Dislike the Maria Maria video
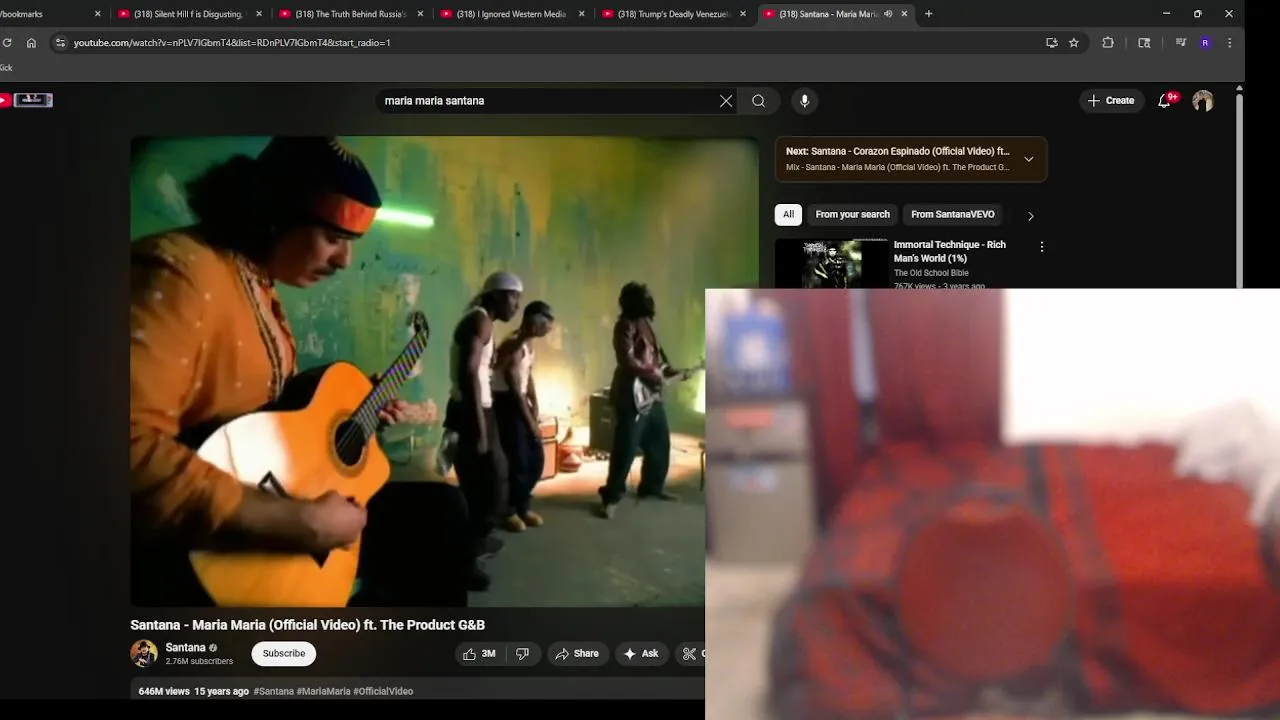This screenshot has width=1280, height=720. pyautogui.click(x=523, y=654)
